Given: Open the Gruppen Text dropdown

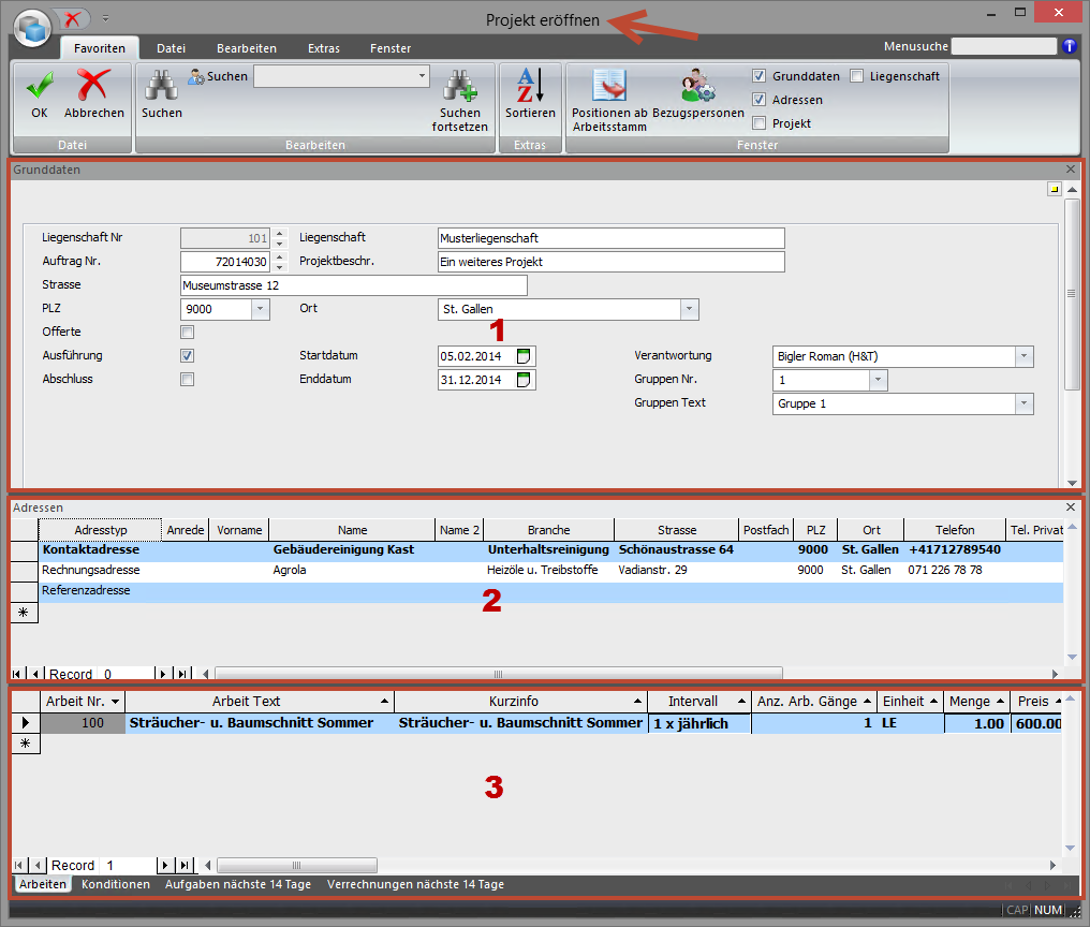Looking at the screenshot, I should (1024, 404).
